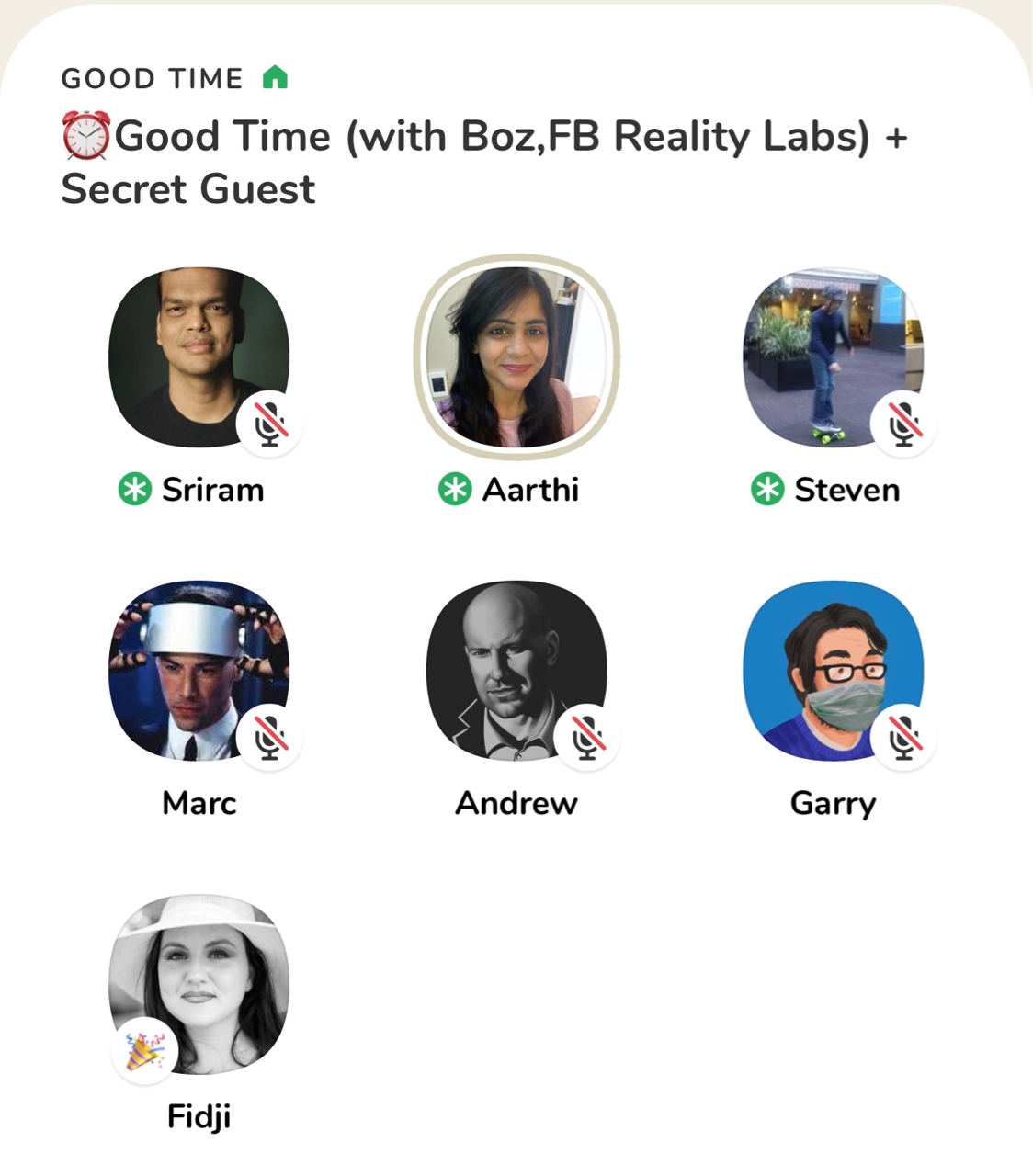
Task: Tap the GOOD TIME club name
Action: tap(153, 79)
